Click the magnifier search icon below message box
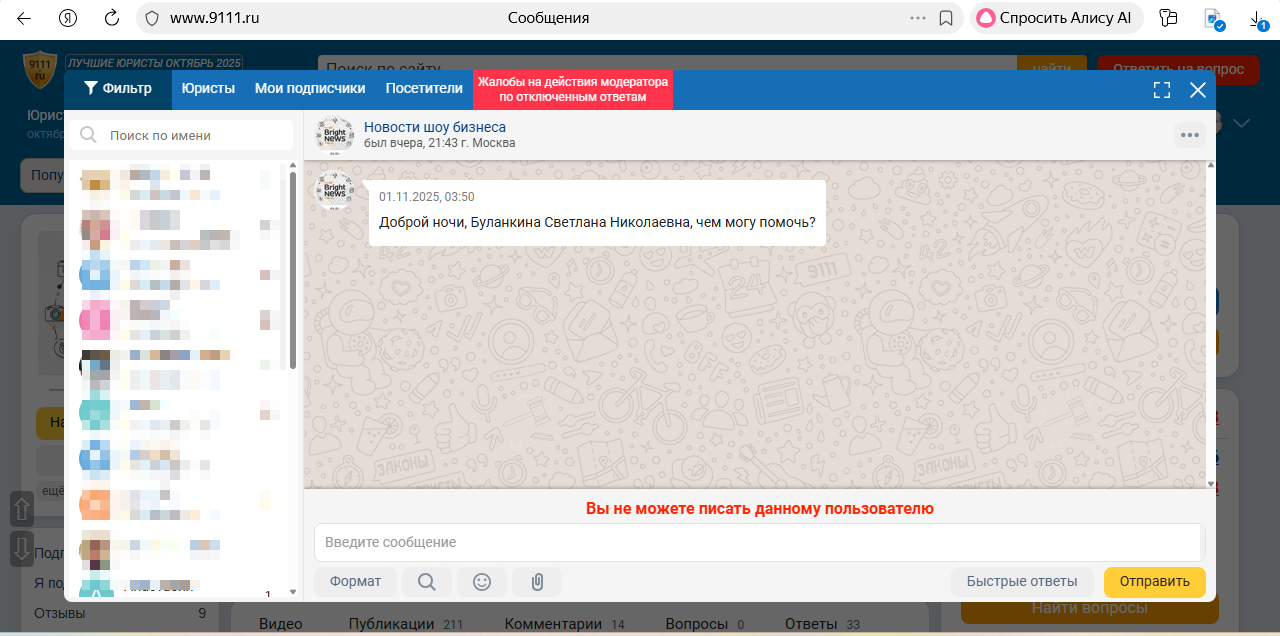Image resolution: width=1280 pixels, height=636 pixels. point(427,582)
